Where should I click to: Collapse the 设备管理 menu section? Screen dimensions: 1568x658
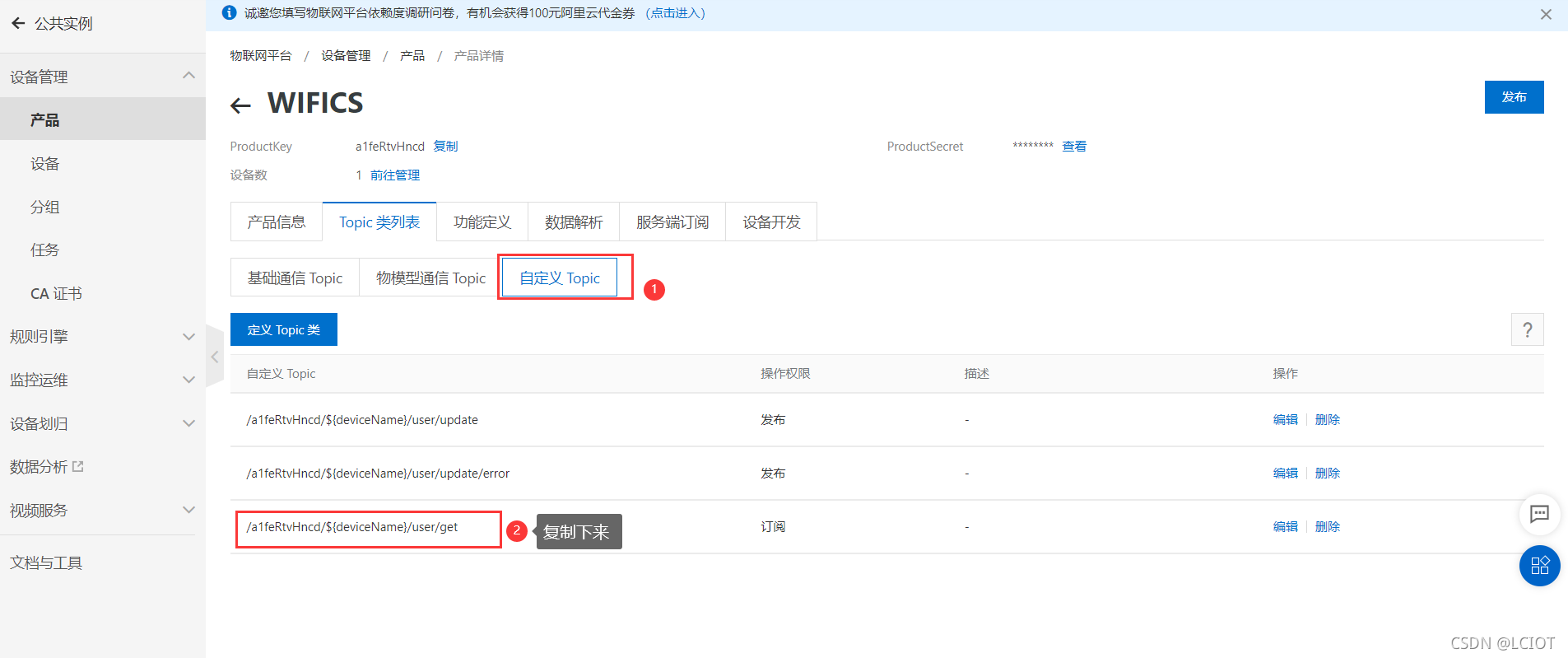point(188,76)
